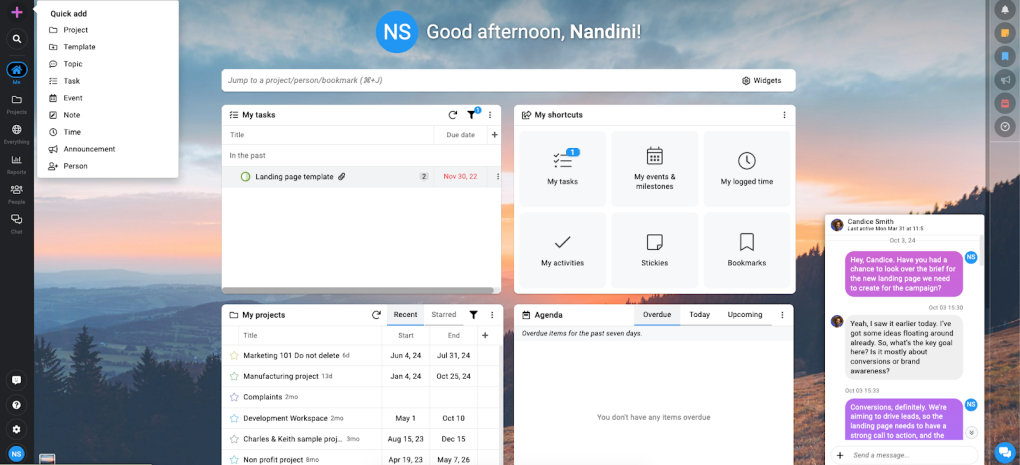
Task: Open the Everything globe icon
Action: pyautogui.click(x=17, y=129)
